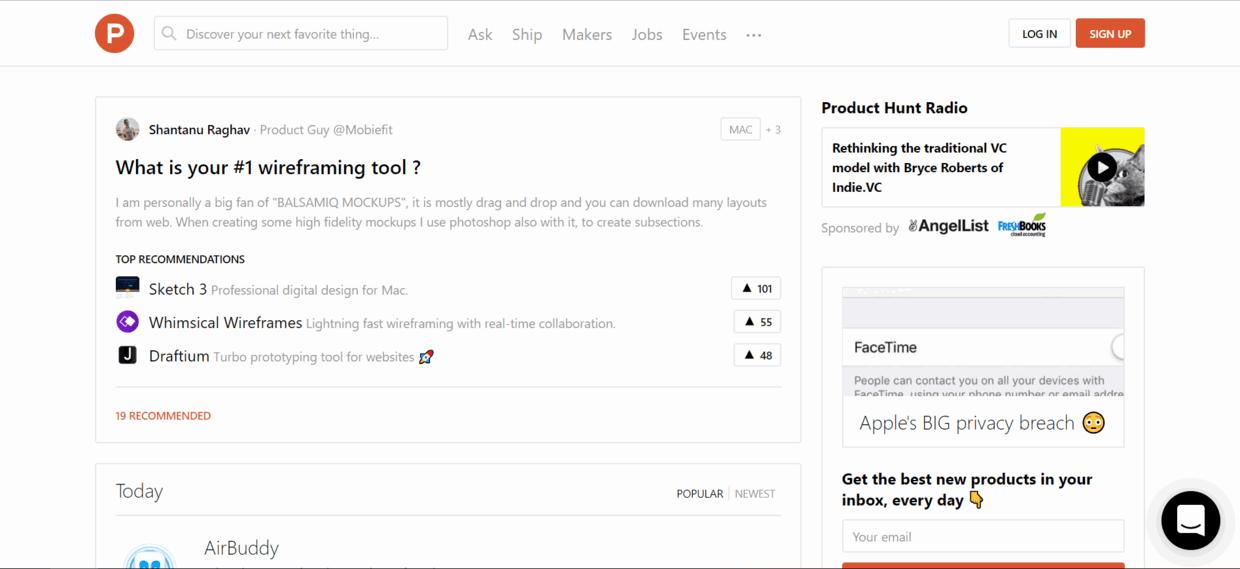Click the Draftium product icon
This screenshot has height=569, width=1240.
coord(127,355)
